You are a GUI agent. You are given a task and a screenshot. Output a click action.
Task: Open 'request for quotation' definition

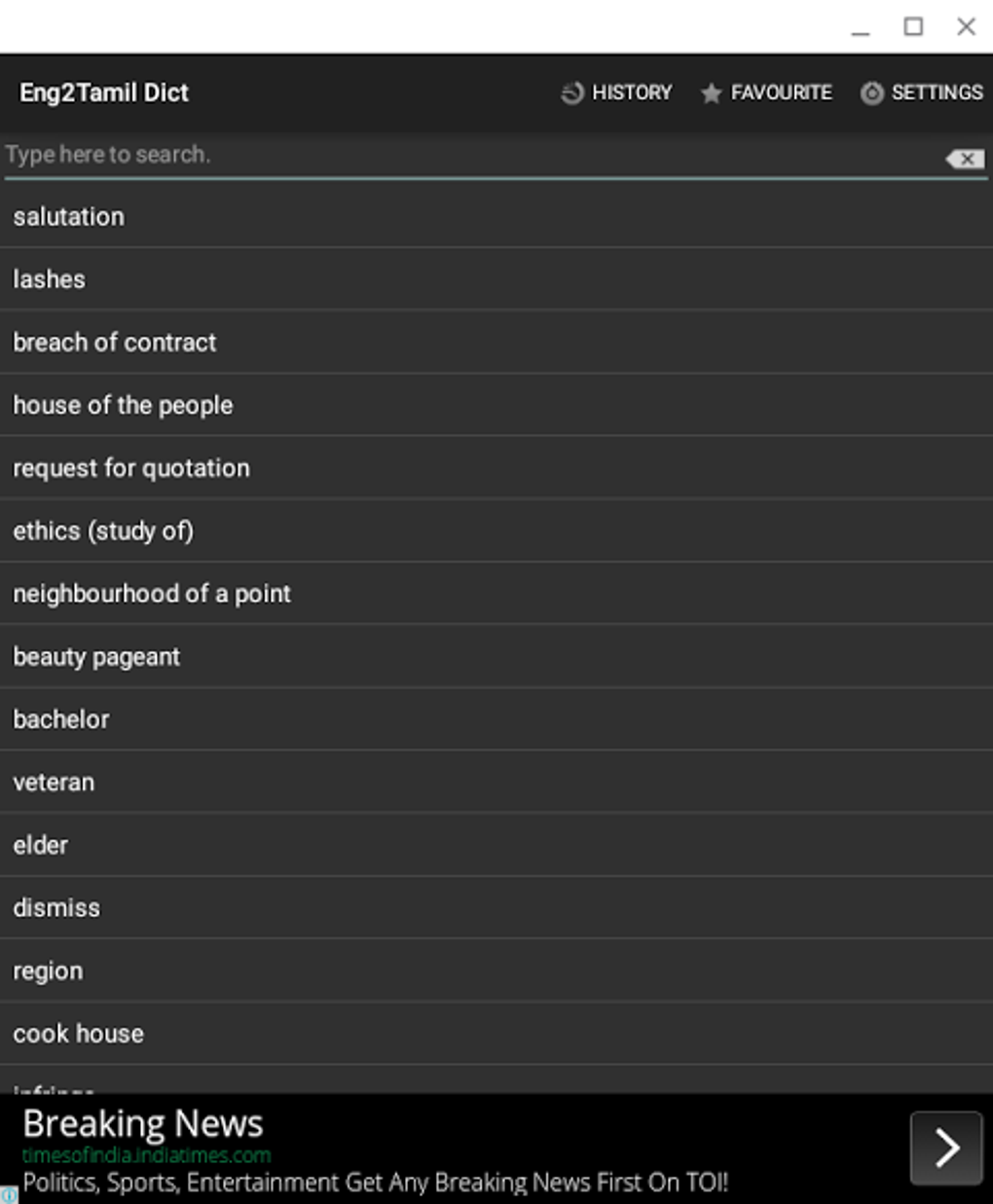(131, 468)
